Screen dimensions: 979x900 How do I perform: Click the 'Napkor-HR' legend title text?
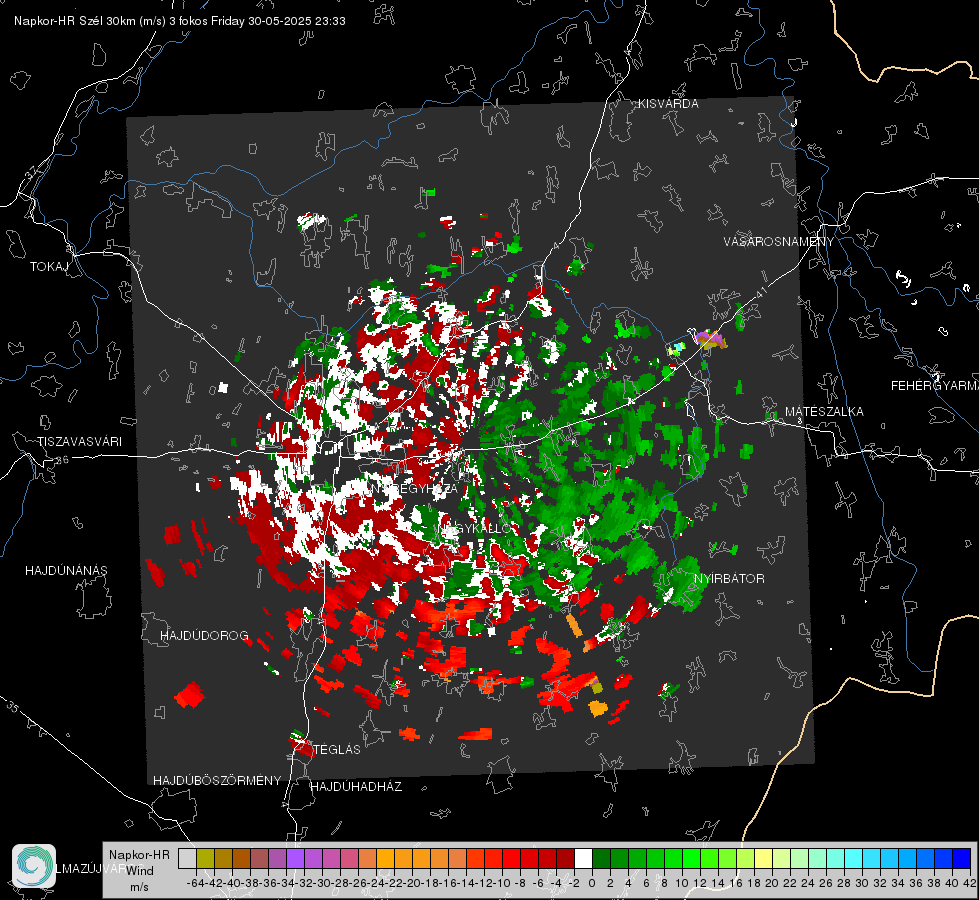tap(139, 855)
